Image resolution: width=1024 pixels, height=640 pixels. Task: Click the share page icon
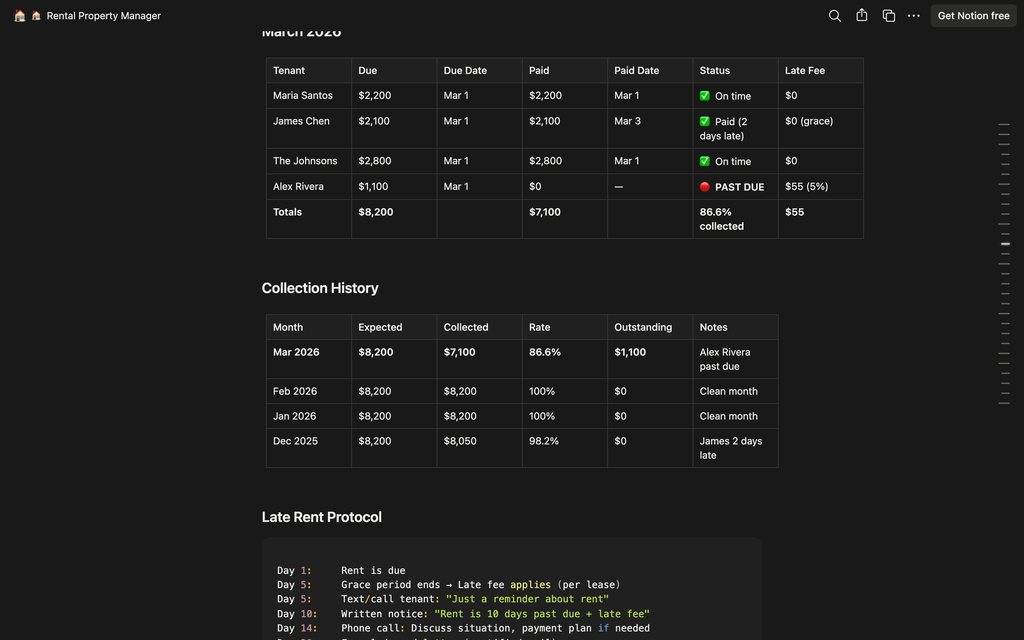click(861, 15)
